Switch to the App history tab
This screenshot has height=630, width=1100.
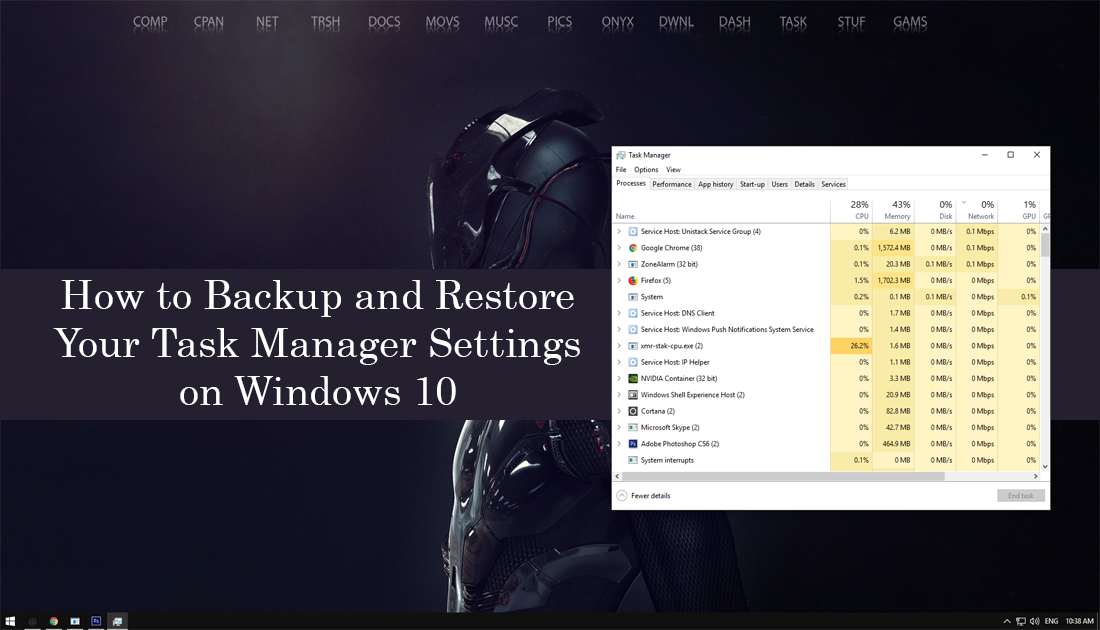coord(716,185)
